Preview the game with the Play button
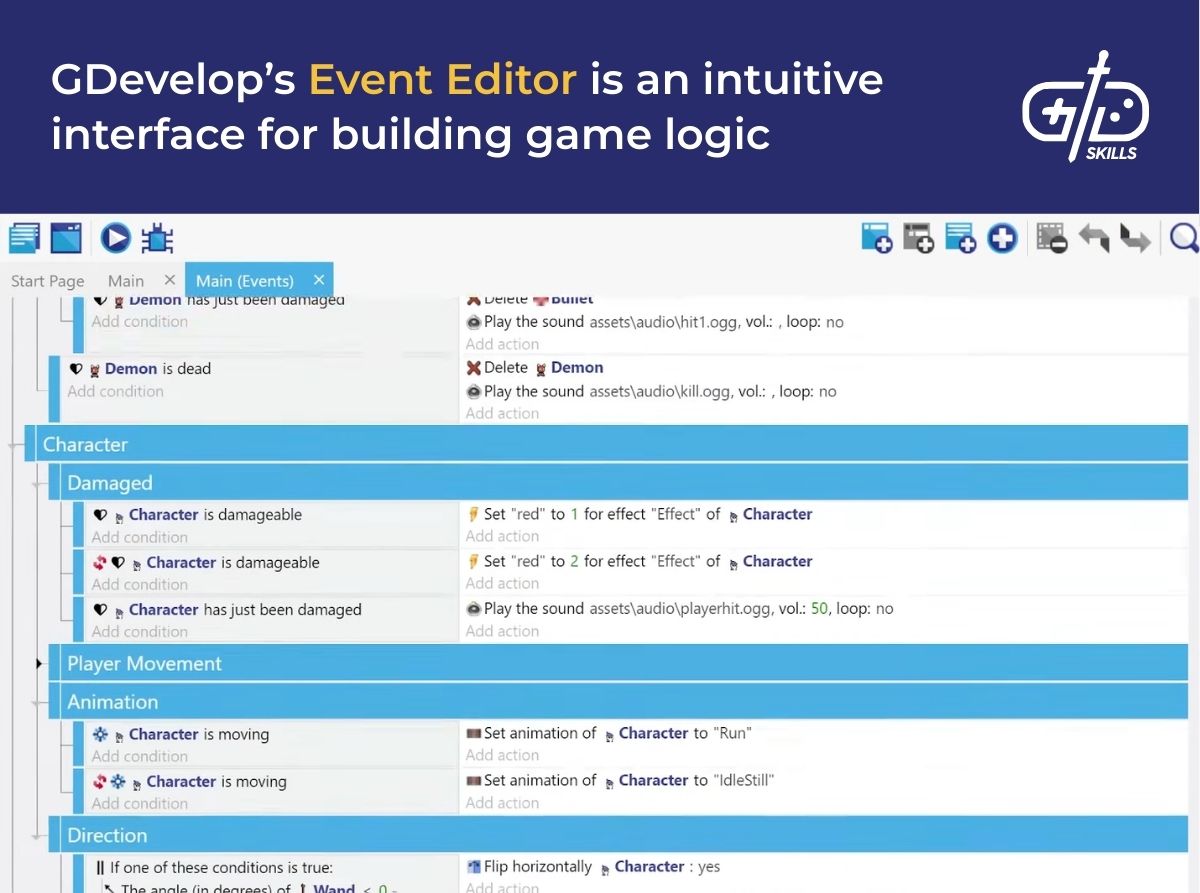The height and width of the screenshot is (893, 1200). [116, 238]
